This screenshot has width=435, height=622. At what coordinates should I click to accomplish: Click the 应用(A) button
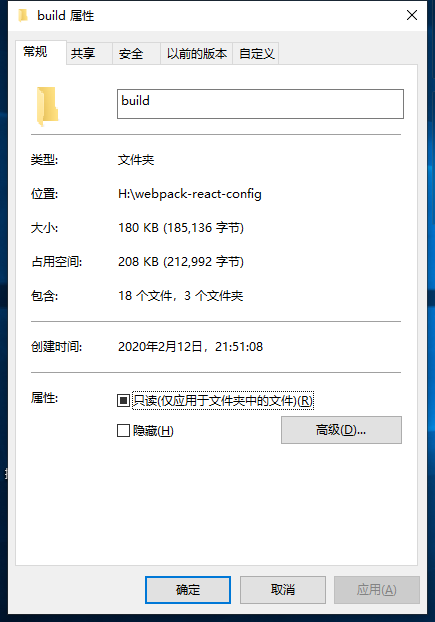click(x=377, y=590)
